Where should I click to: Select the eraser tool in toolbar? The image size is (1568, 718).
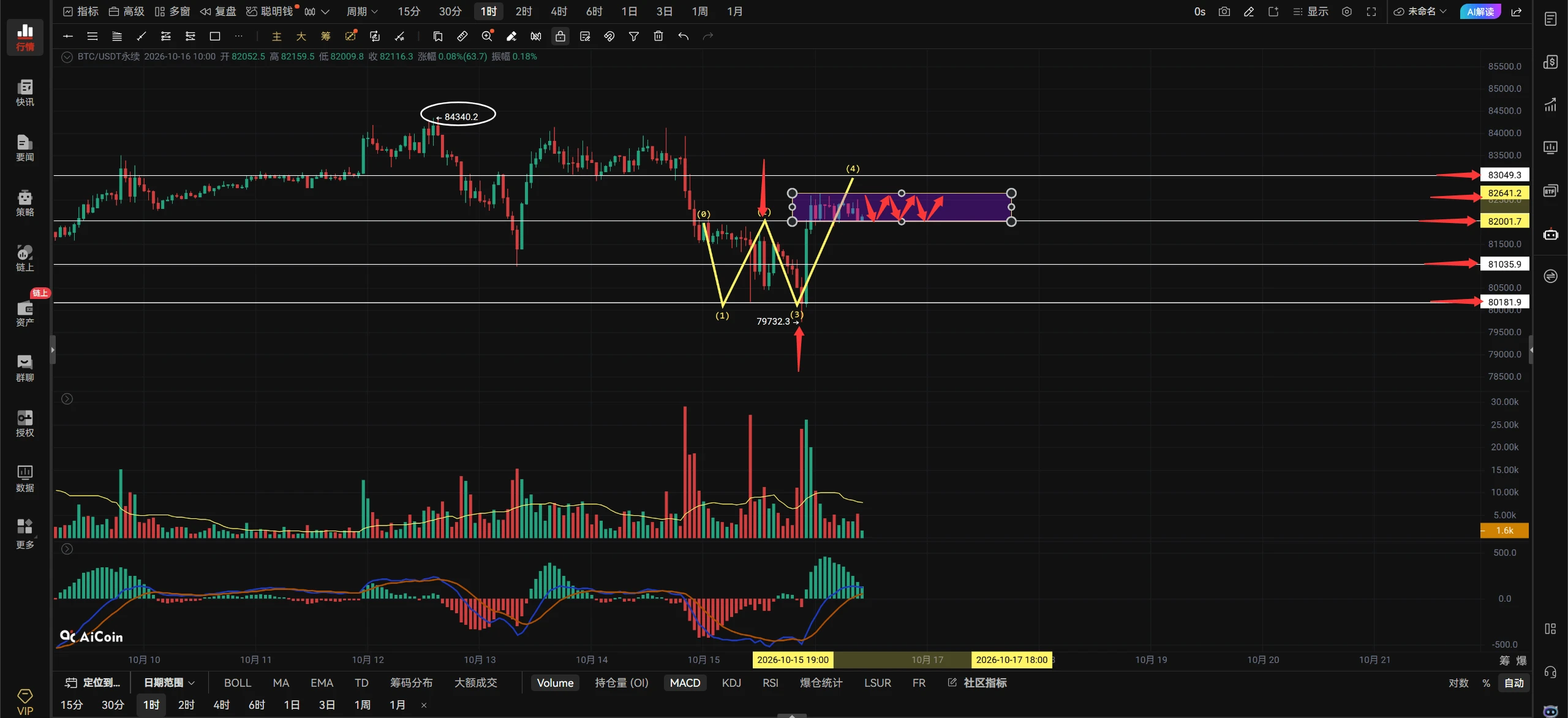[x=511, y=37]
